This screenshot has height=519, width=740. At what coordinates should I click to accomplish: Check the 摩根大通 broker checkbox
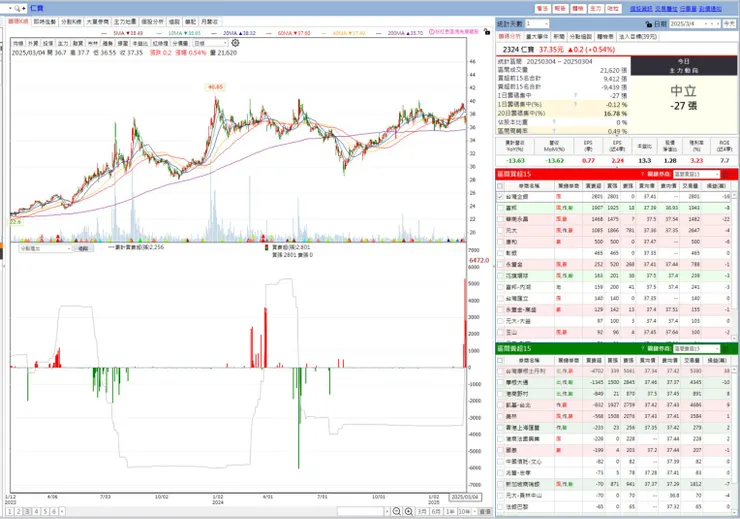[500, 383]
